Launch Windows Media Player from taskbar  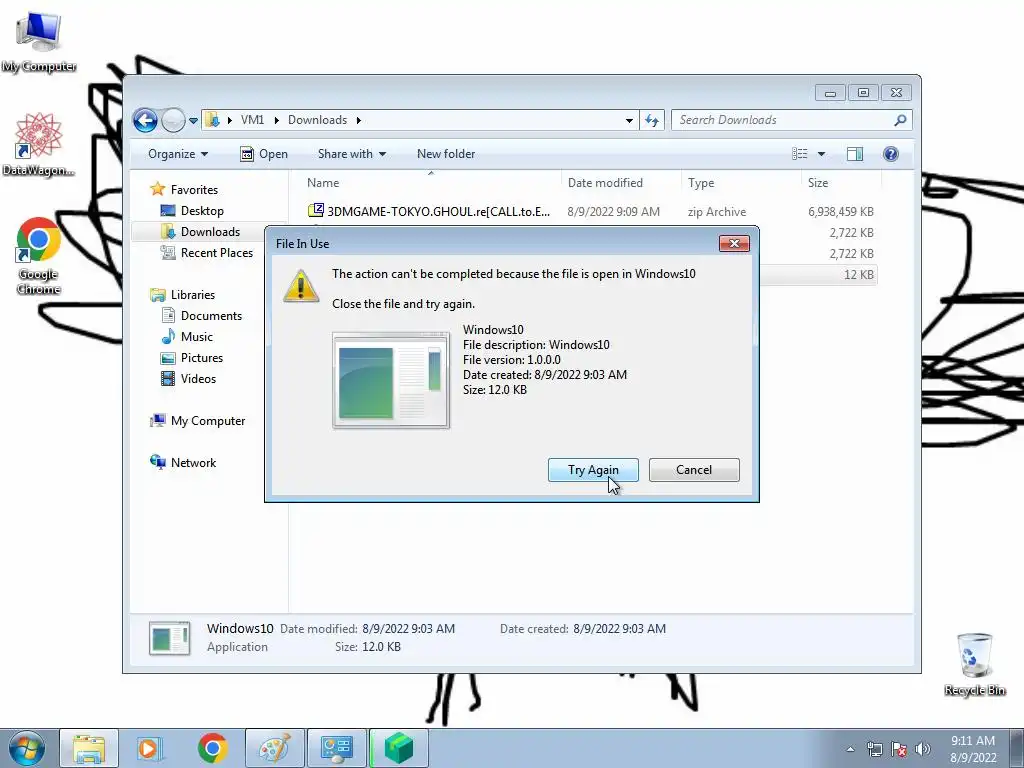click(150, 748)
